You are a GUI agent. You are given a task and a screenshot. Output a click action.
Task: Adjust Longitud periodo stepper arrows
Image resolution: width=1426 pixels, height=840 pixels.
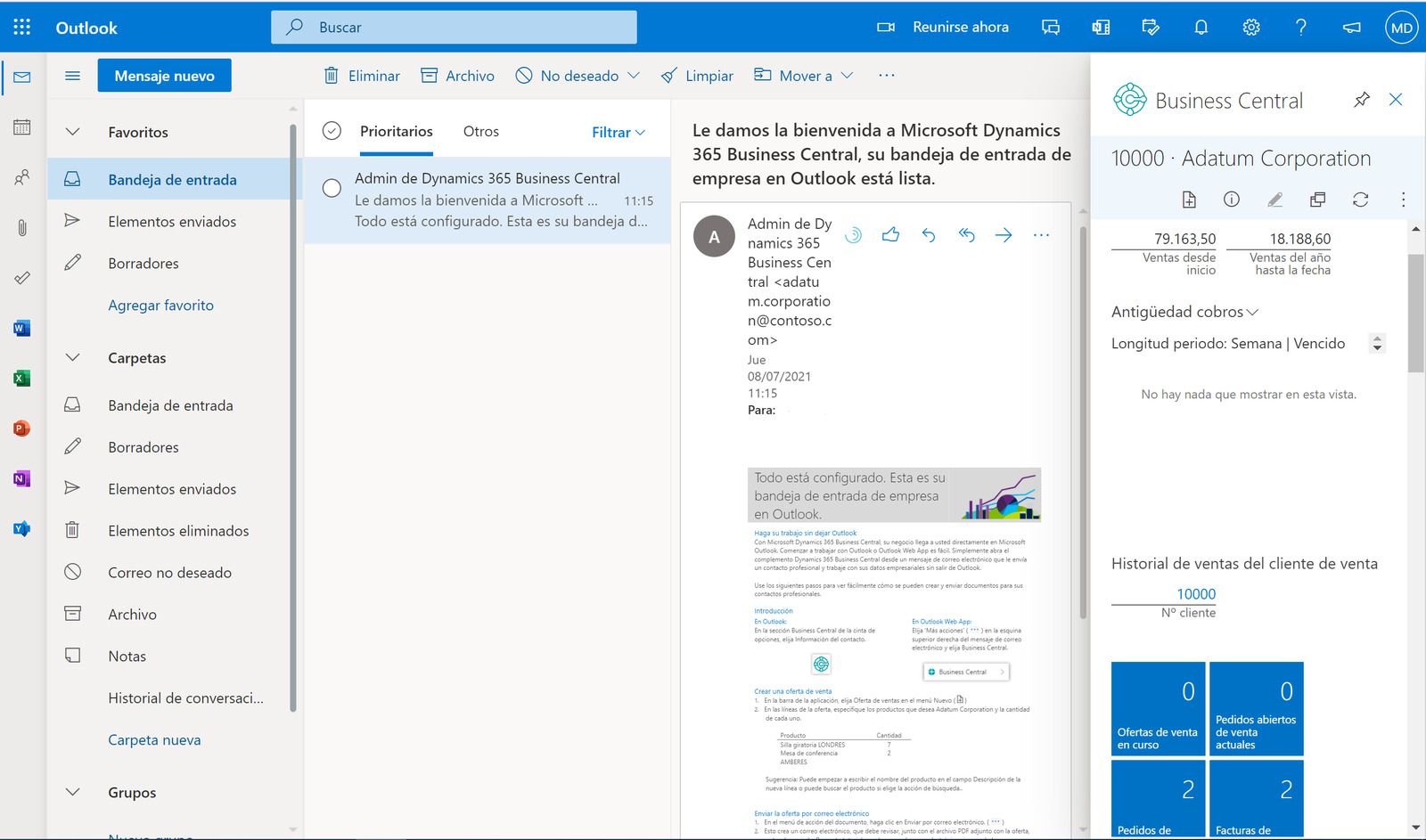click(x=1378, y=343)
